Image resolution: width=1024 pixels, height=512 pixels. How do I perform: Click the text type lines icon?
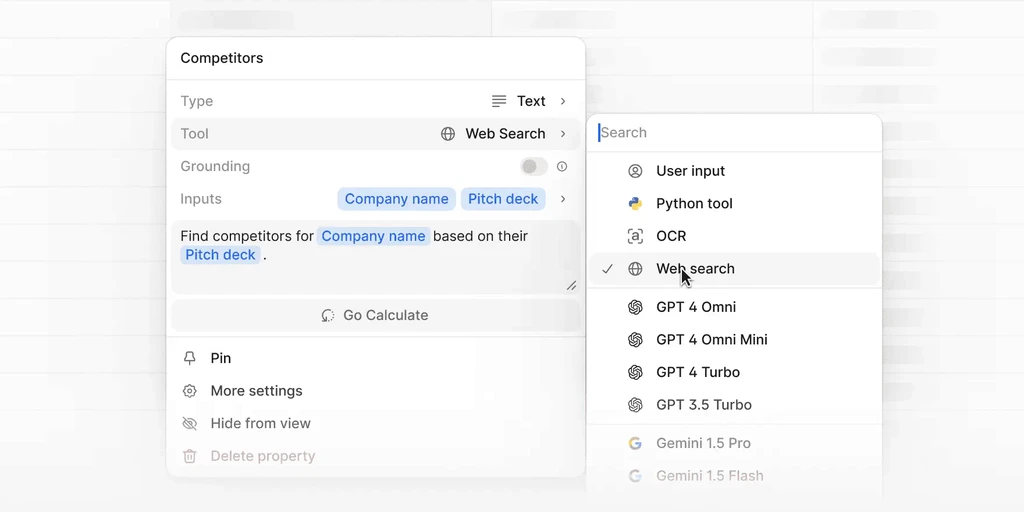point(499,101)
